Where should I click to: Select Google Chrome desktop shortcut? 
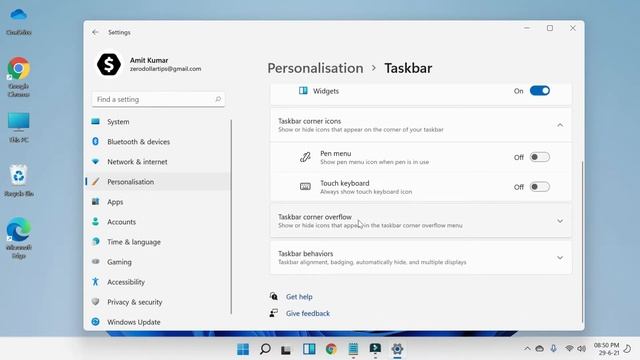19,77
